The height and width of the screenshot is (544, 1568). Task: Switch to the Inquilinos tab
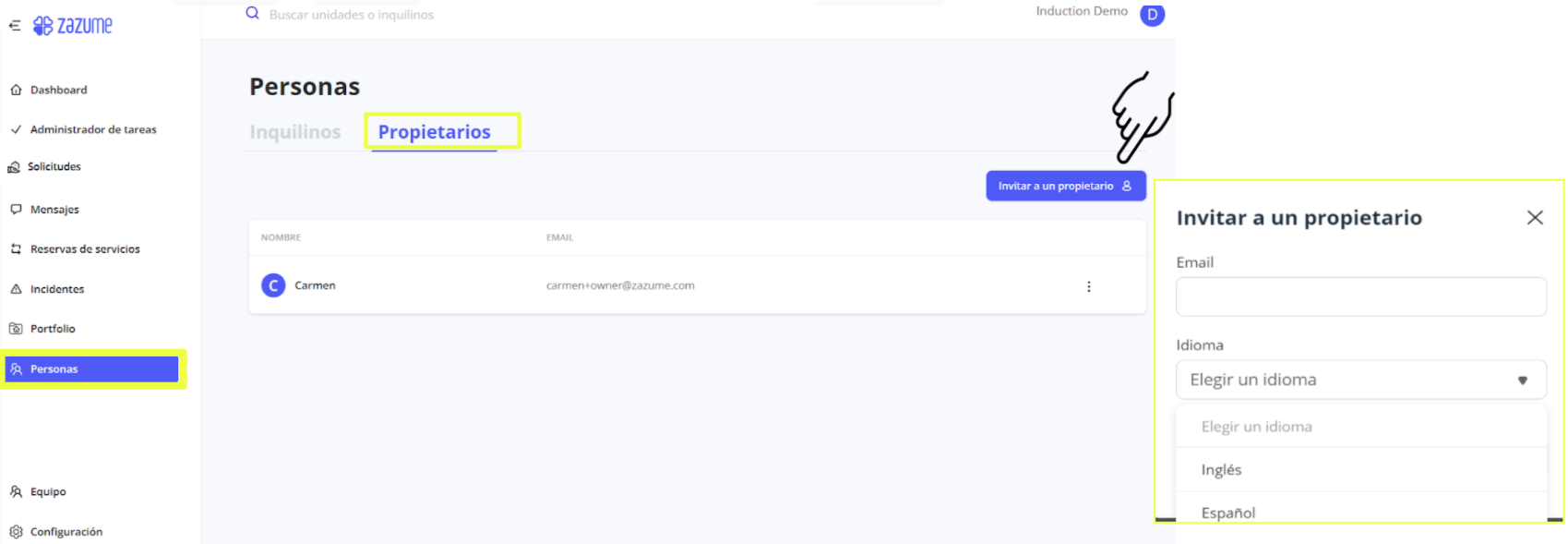294,132
